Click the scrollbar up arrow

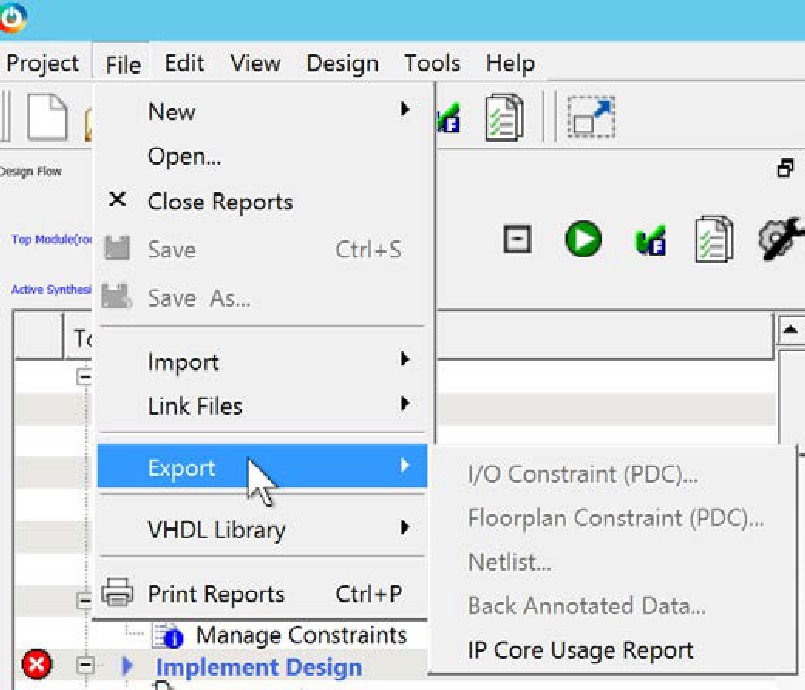[x=790, y=329]
